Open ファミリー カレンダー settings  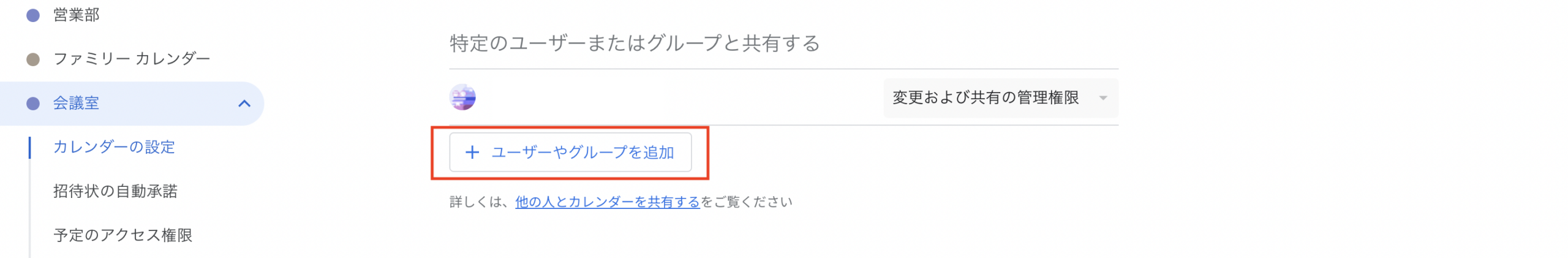132,59
